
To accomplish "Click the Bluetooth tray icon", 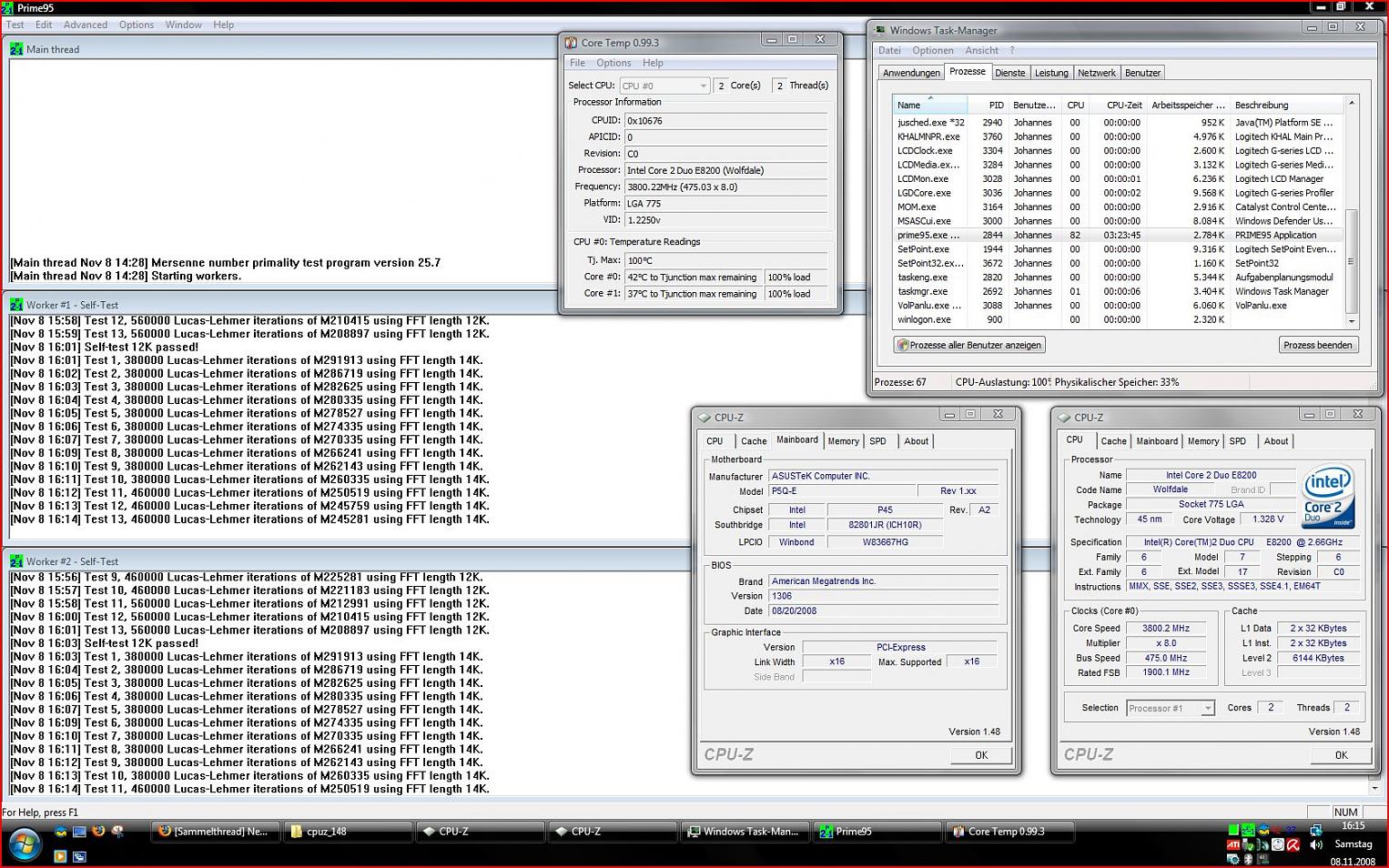I will coord(1249,859).
